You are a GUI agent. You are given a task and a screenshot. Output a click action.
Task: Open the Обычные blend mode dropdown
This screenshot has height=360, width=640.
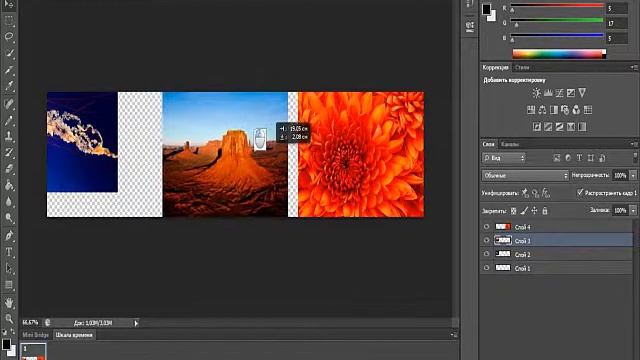coord(525,176)
